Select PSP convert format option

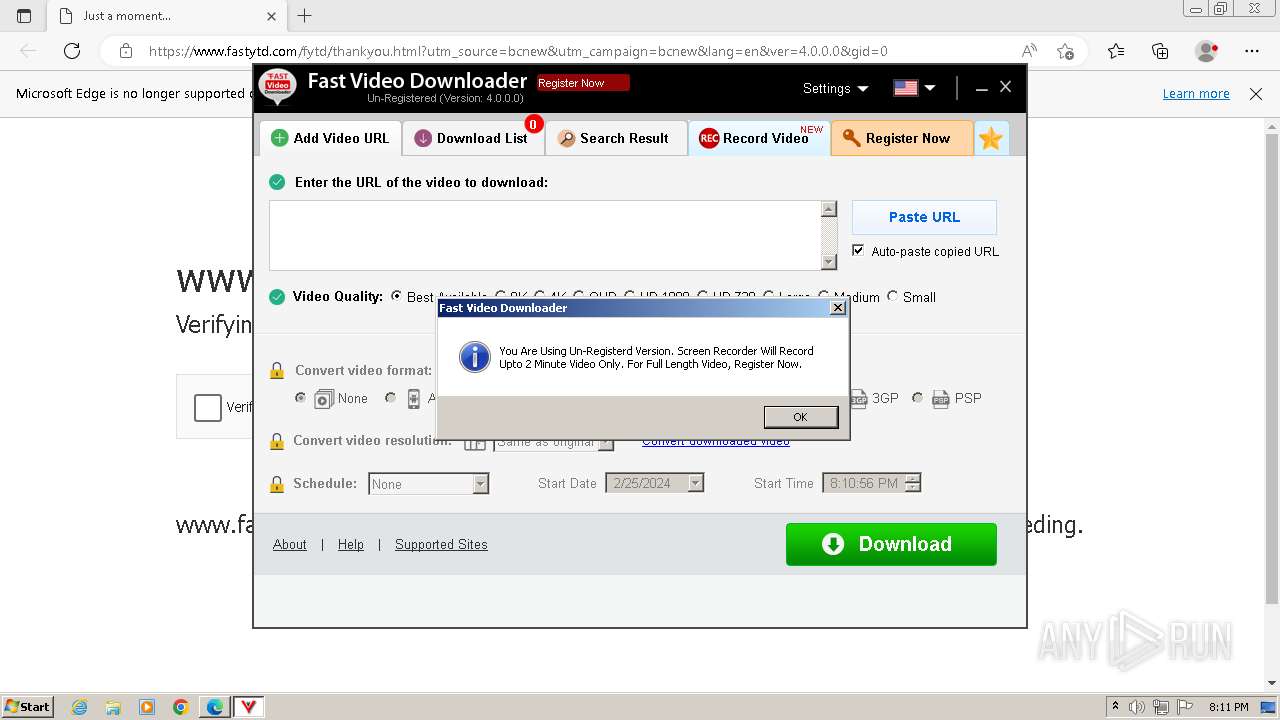click(917, 398)
